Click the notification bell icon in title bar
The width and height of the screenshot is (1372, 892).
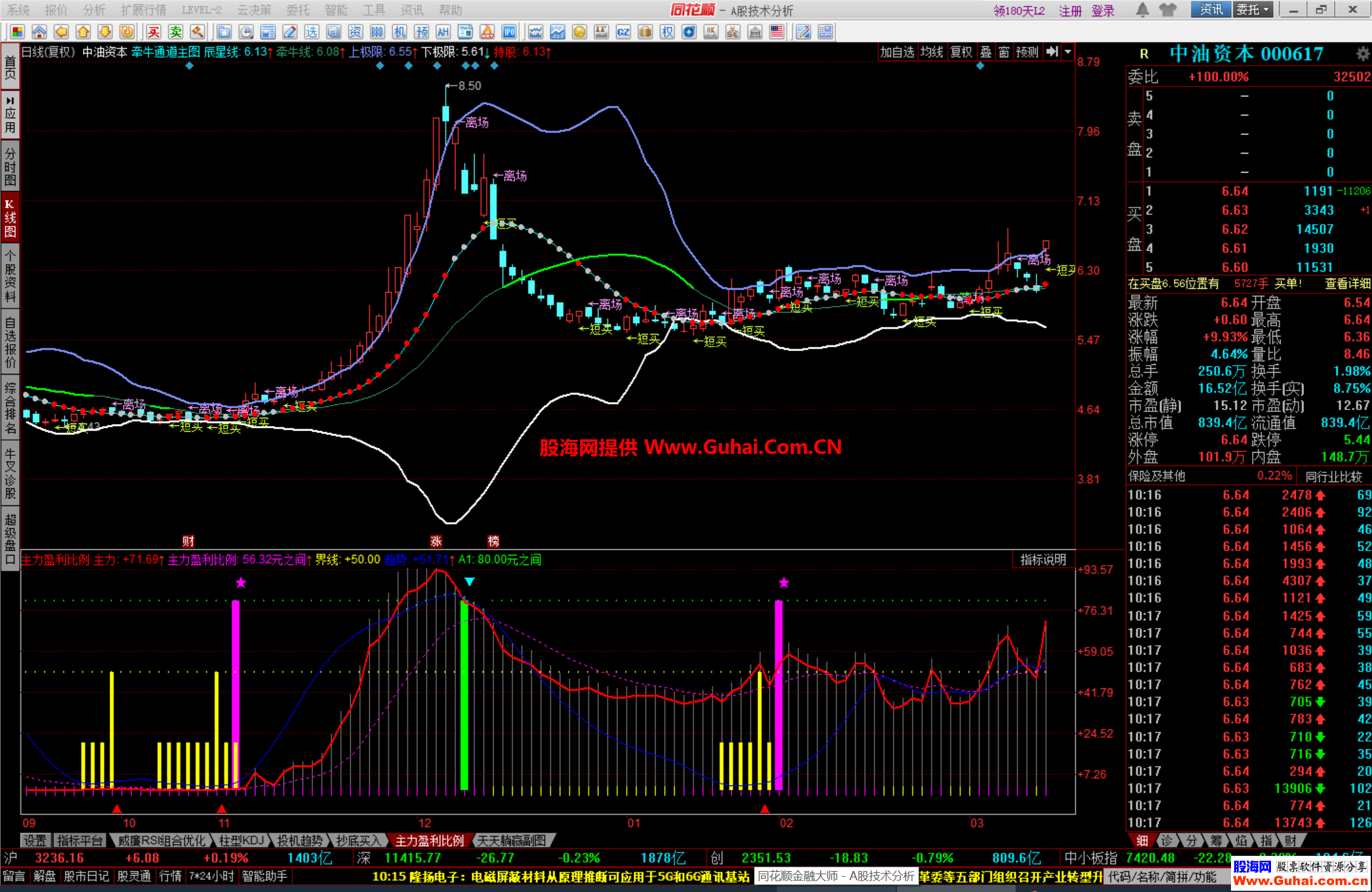point(1142,10)
